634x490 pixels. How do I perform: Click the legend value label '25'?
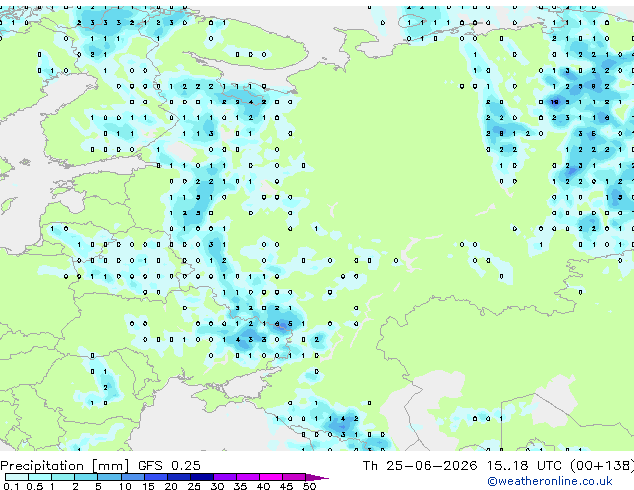click(194, 486)
